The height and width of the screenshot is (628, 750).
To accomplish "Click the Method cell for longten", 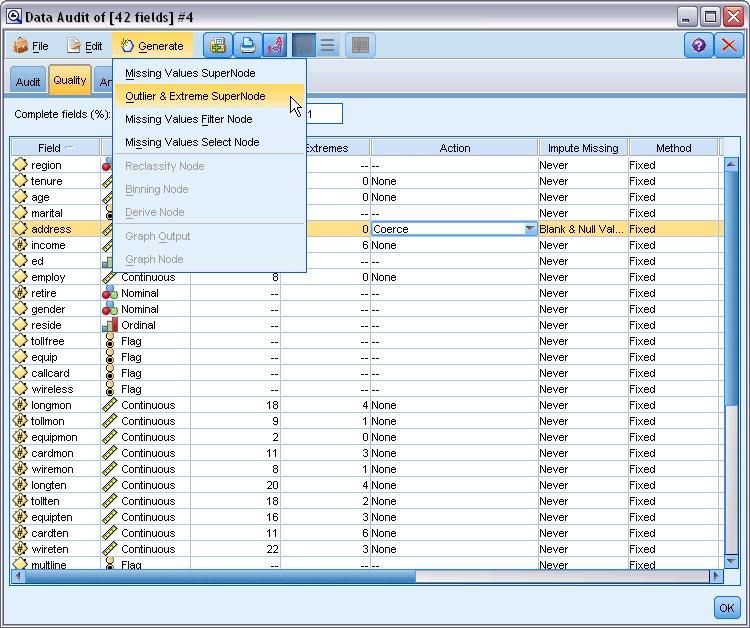I will [673, 485].
